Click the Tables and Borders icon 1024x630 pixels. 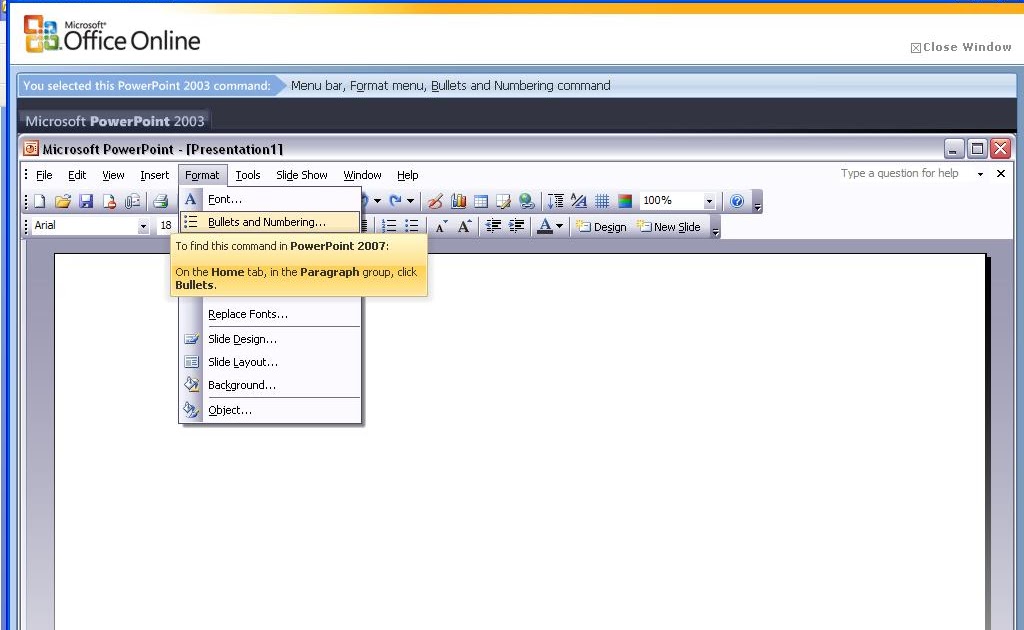click(x=504, y=201)
